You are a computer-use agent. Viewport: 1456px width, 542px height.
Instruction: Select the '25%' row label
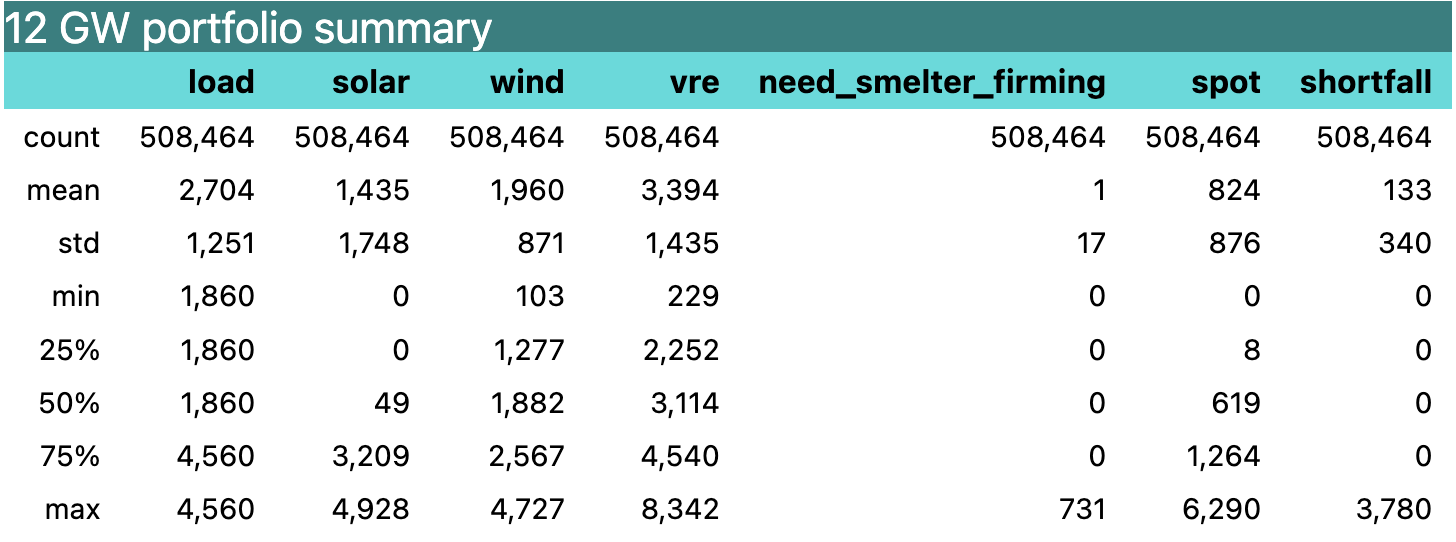pos(70,350)
